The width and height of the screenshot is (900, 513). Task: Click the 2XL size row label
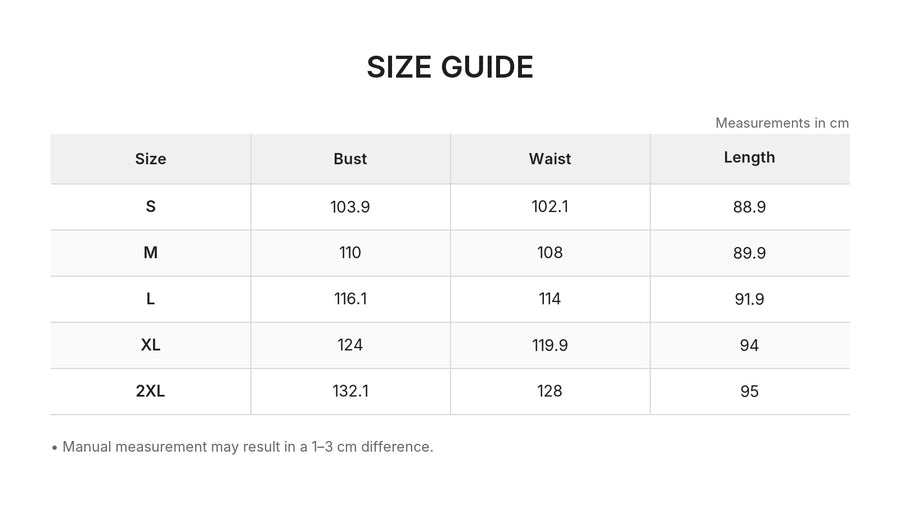150,391
